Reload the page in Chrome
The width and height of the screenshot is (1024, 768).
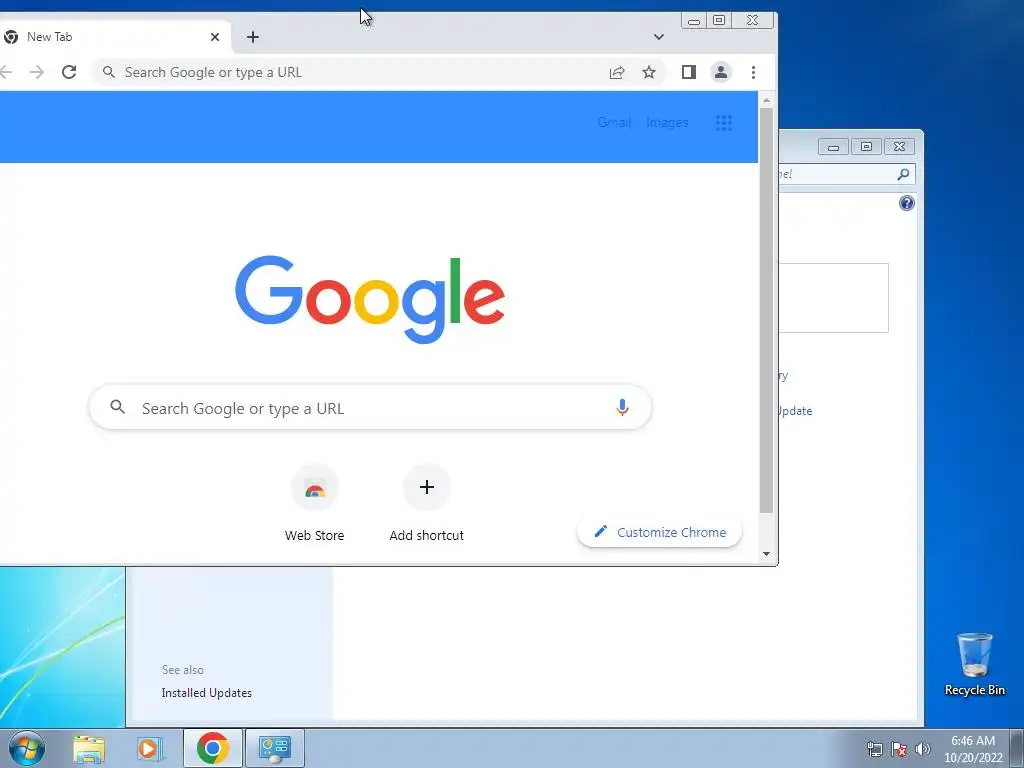pyautogui.click(x=69, y=72)
